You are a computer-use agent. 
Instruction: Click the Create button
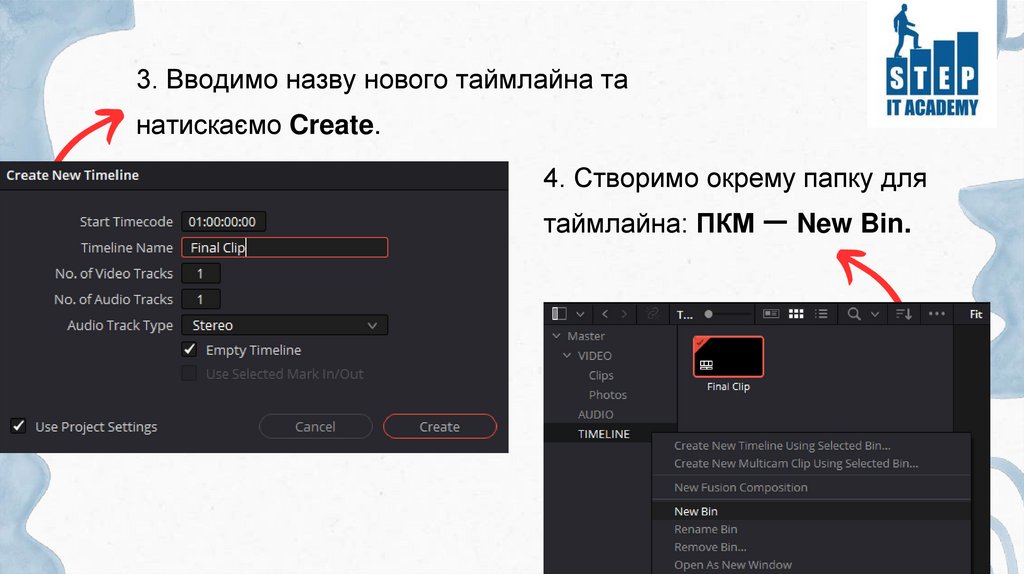pyautogui.click(x=440, y=426)
